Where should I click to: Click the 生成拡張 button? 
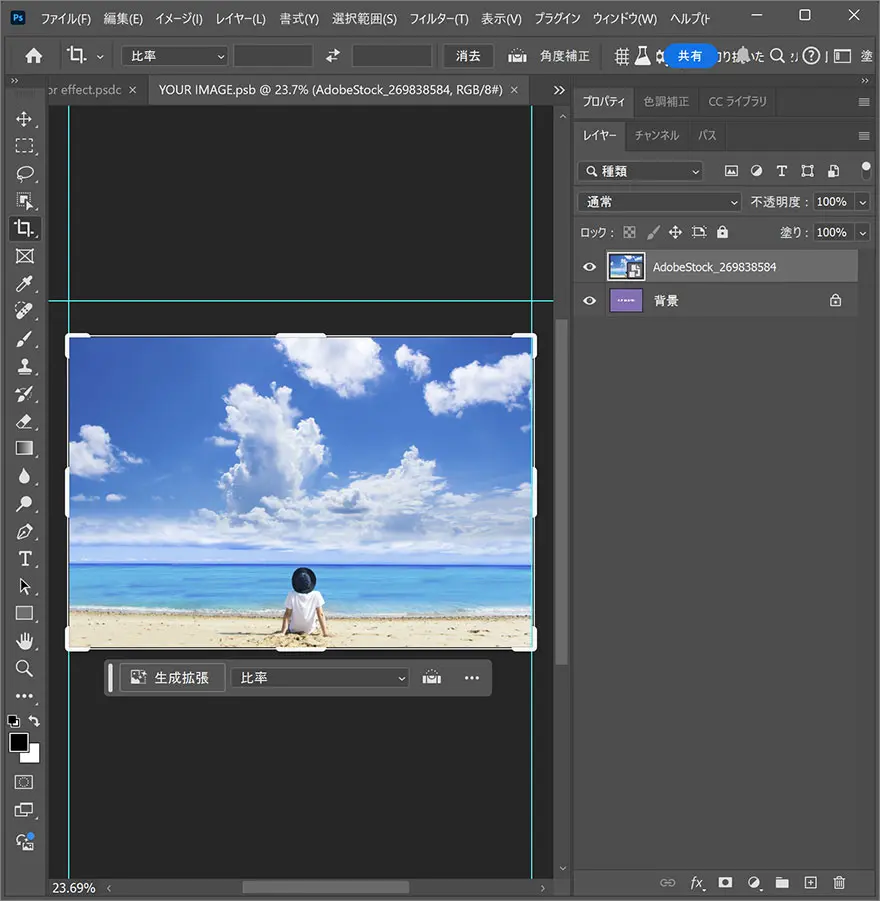click(x=171, y=678)
